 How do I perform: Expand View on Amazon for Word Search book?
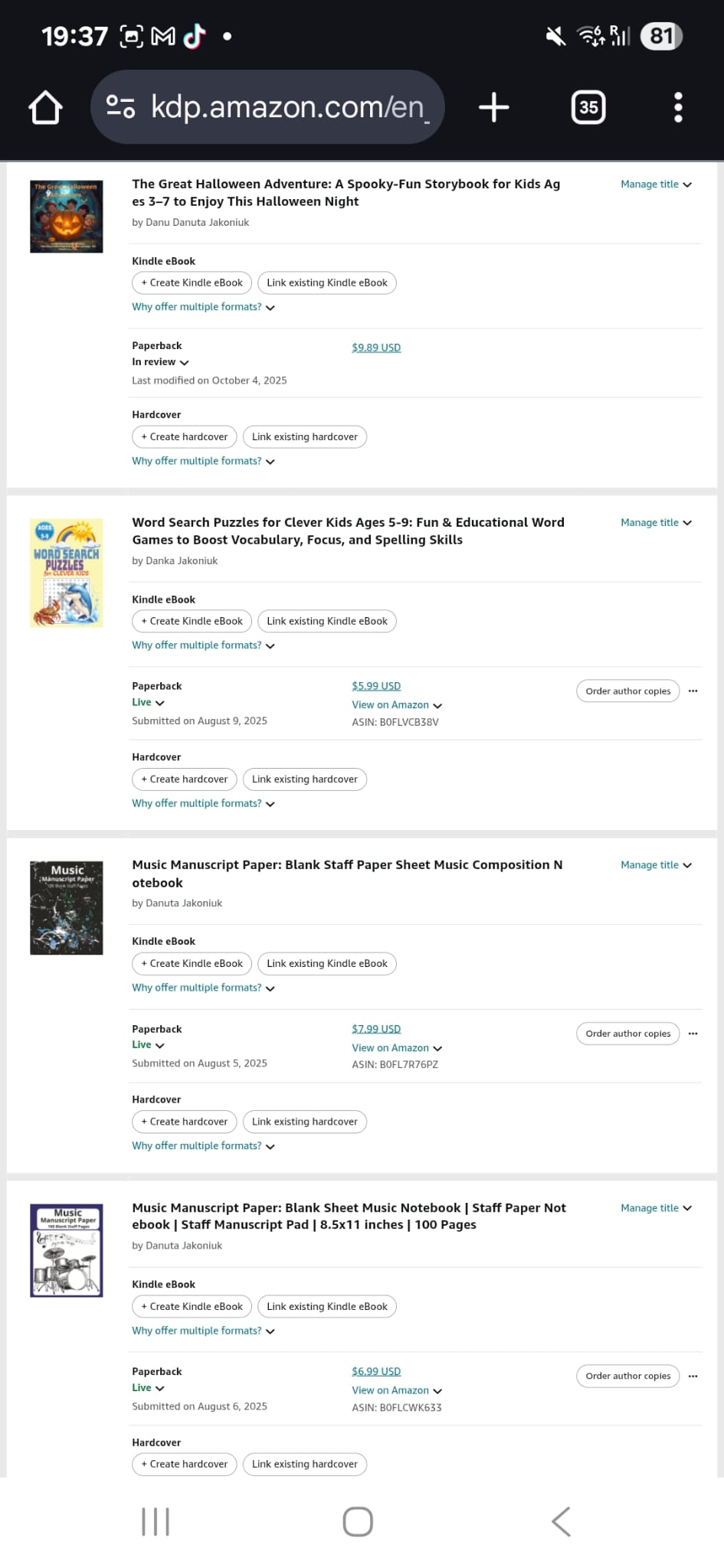pos(397,705)
